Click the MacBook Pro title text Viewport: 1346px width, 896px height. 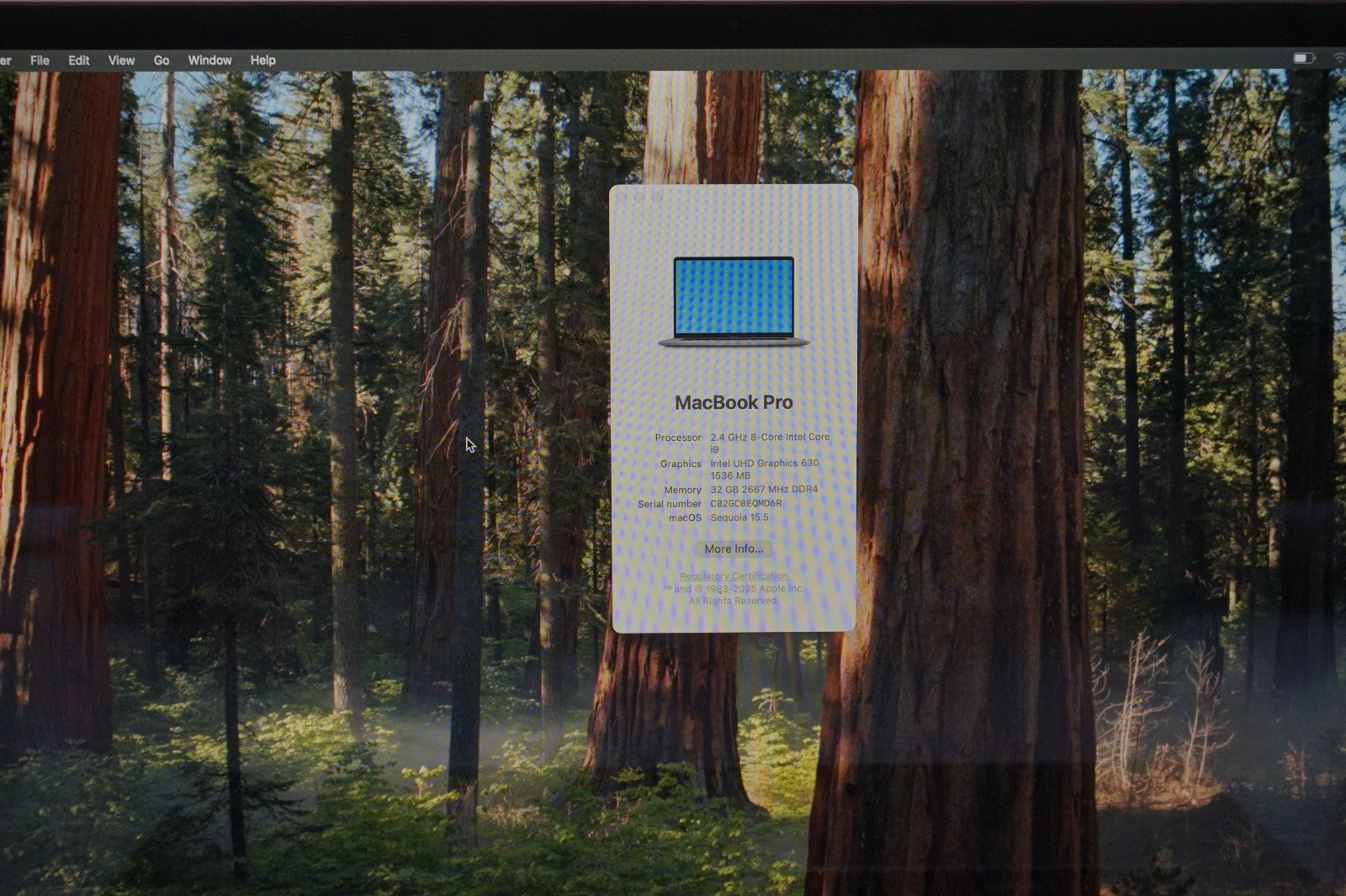pyautogui.click(x=734, y=403)
